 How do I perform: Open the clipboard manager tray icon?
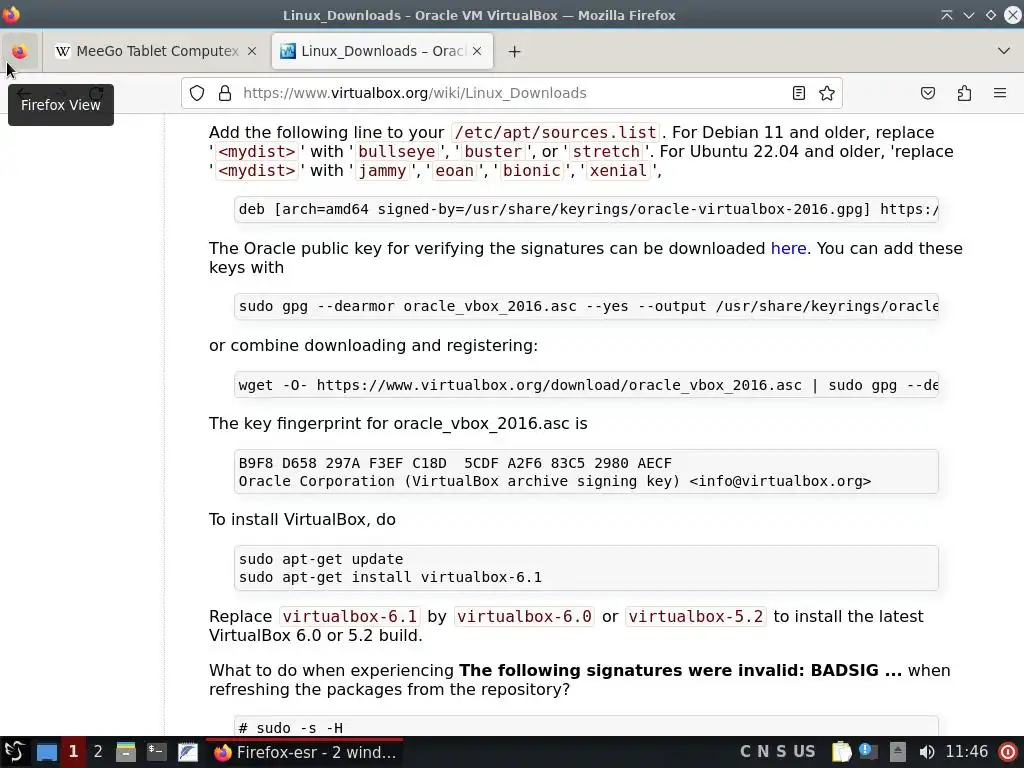[x=842, y=752]
